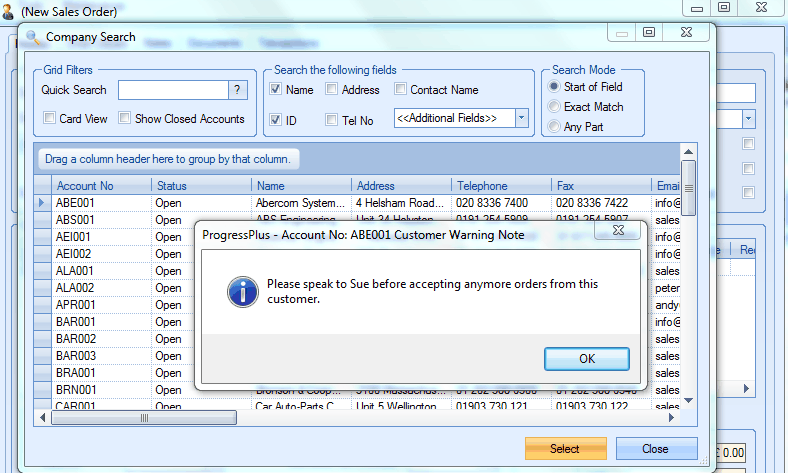
Task: Click OK on the Customer Warning Note
Action: tap(586, 359)
